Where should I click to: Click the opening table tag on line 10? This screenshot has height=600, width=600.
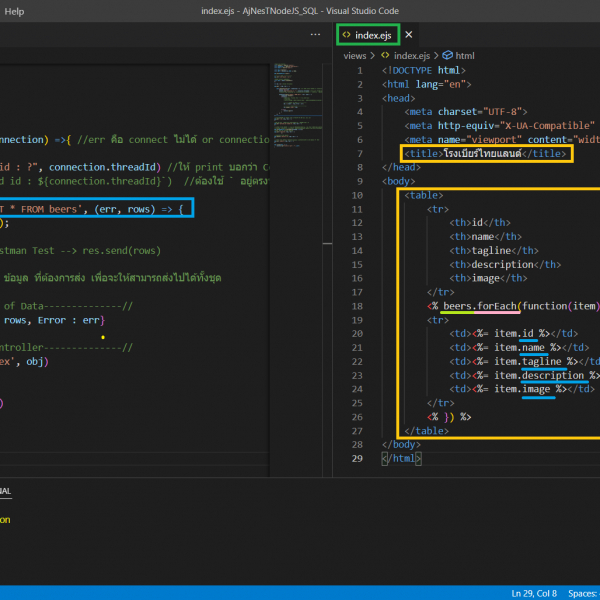point(425,195)
